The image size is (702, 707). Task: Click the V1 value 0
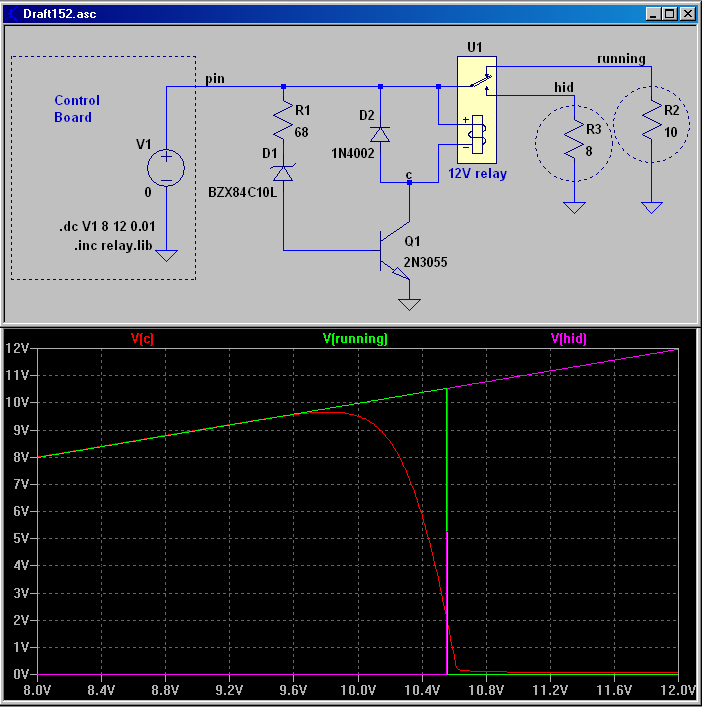point(148,193)
